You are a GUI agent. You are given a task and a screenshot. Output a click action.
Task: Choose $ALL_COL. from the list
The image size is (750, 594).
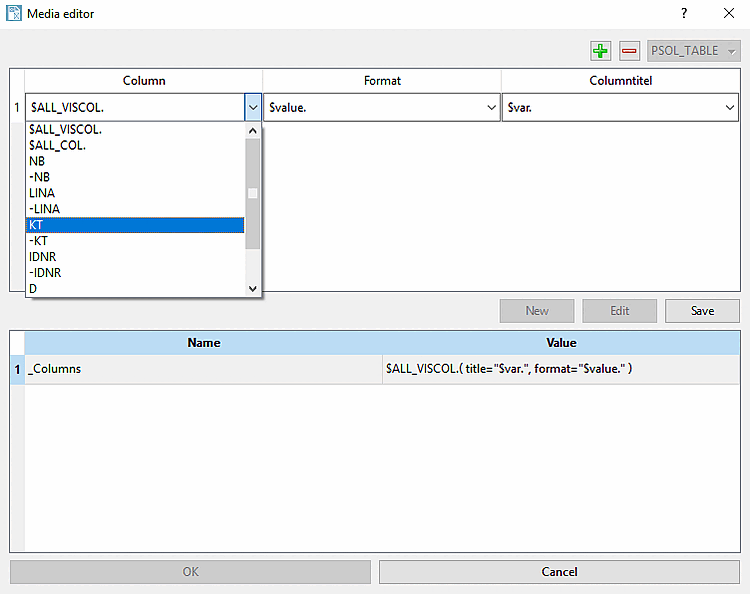pos(135,145)
